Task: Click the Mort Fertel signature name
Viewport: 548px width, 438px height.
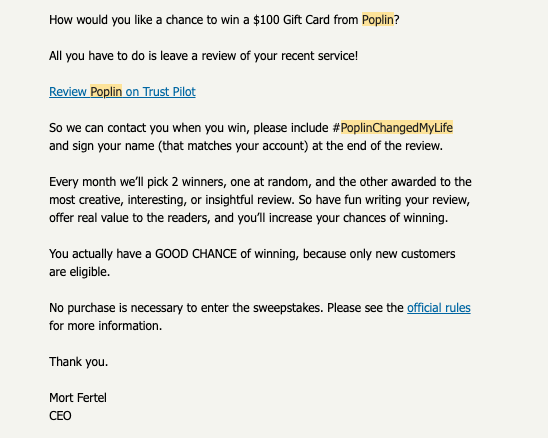Action: (x=78, y=397)
